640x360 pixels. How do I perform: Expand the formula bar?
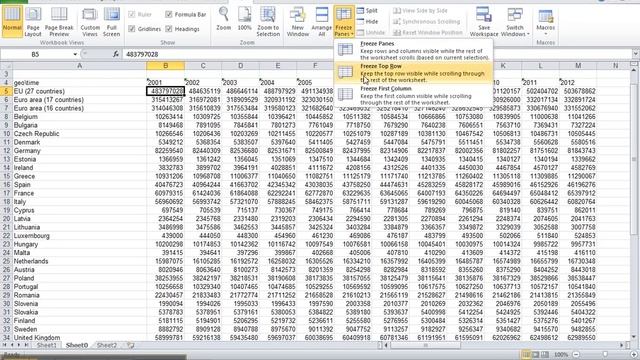point(636,54)
